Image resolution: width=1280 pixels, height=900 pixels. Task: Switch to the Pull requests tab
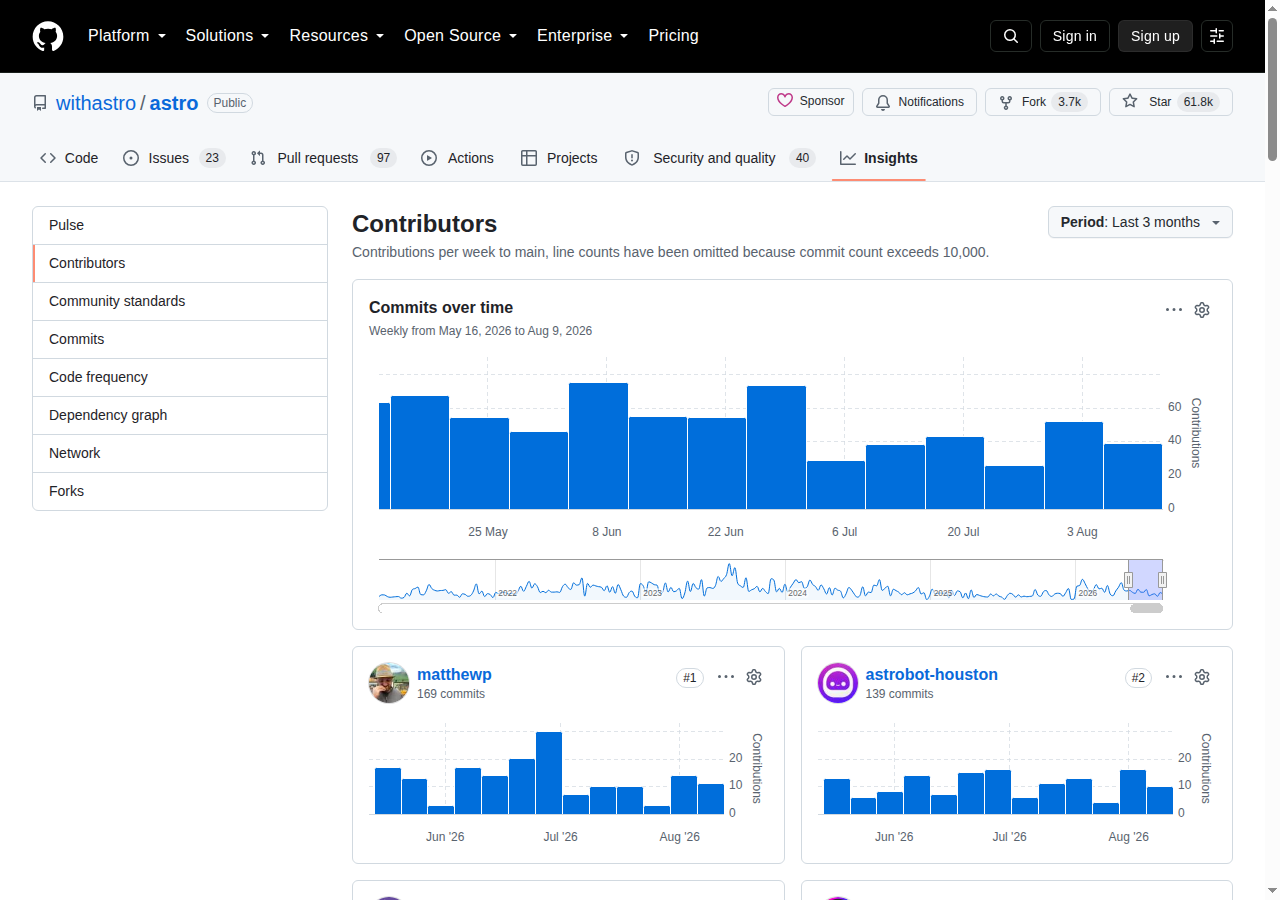[x=323, y=158]
